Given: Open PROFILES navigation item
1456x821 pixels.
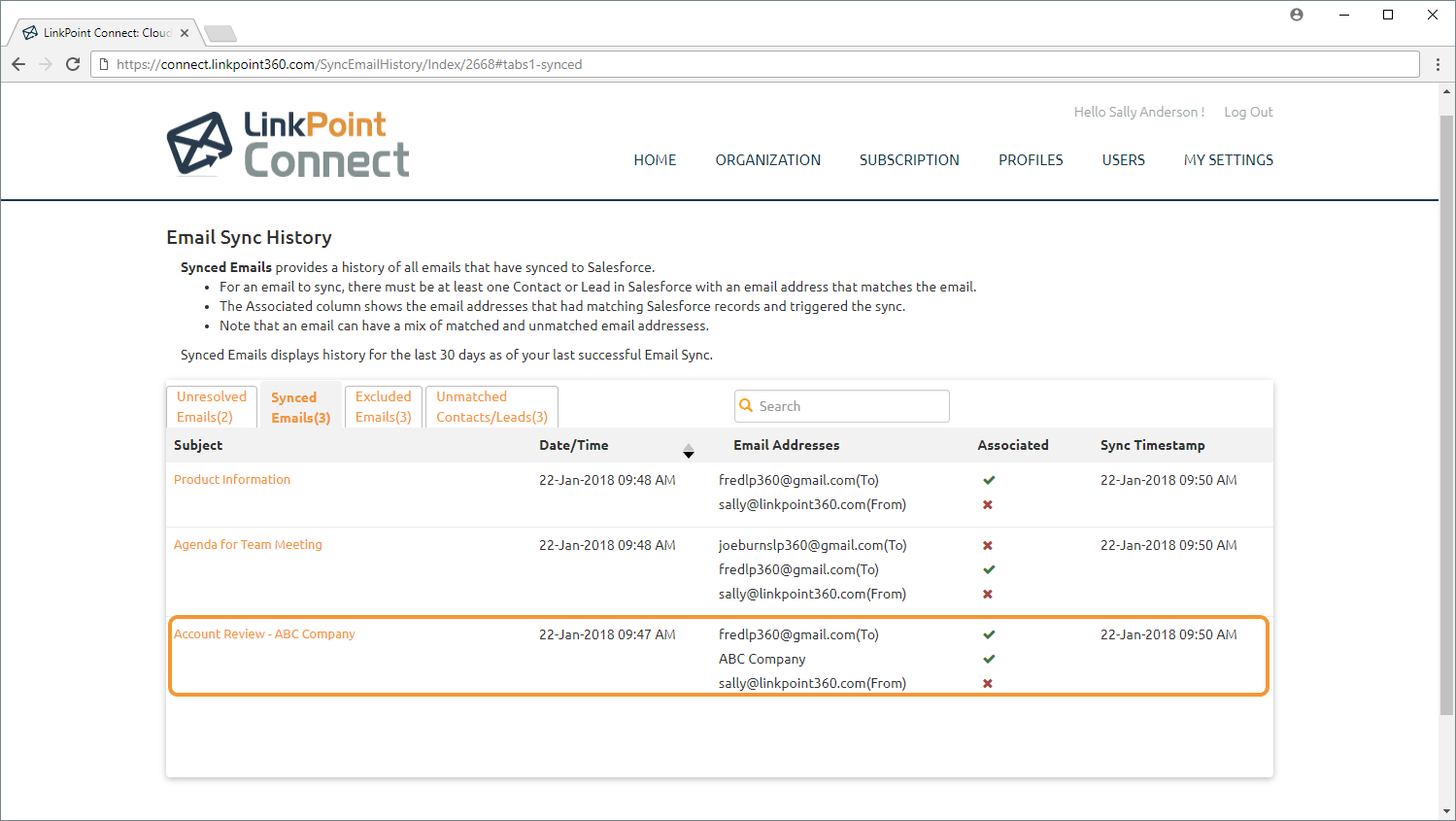Looking at the screenshot, I should pyautogui.click(x=1031, y=160).
